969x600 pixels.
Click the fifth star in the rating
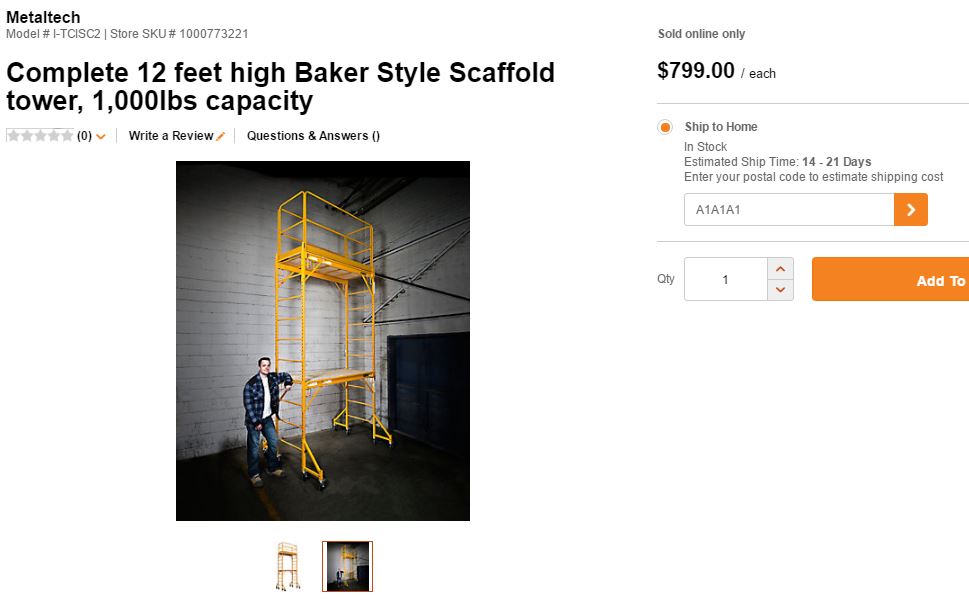67,136
